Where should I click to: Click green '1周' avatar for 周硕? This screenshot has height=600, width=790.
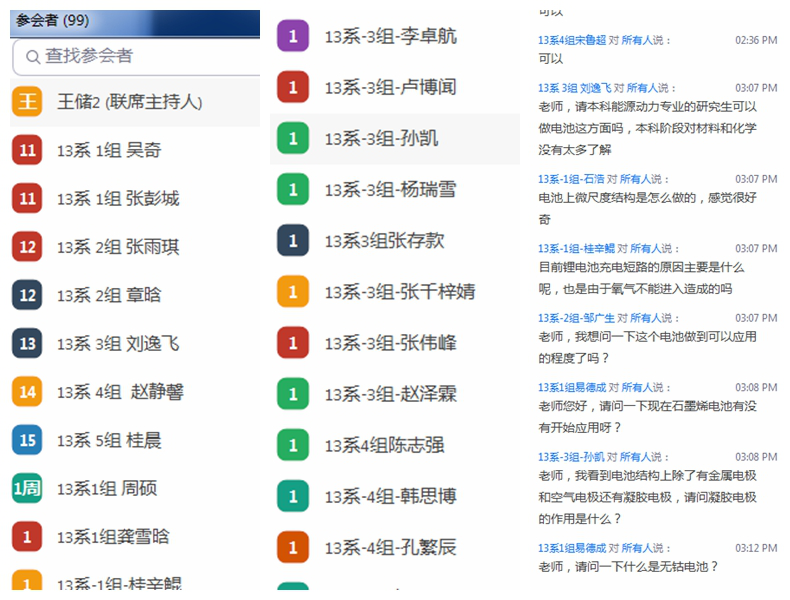[27, 488]
